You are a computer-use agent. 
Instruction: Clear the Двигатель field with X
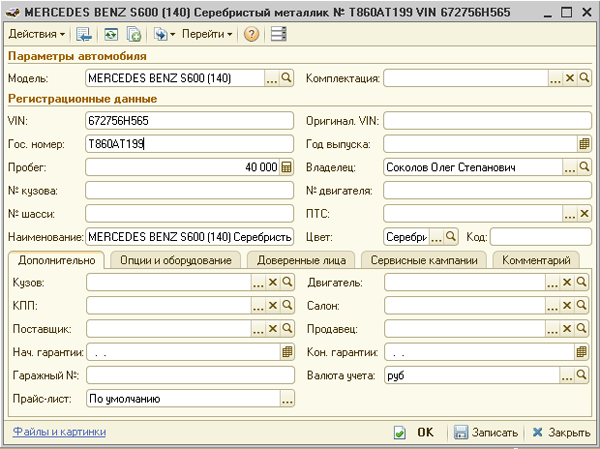click(x=567, y=282)
